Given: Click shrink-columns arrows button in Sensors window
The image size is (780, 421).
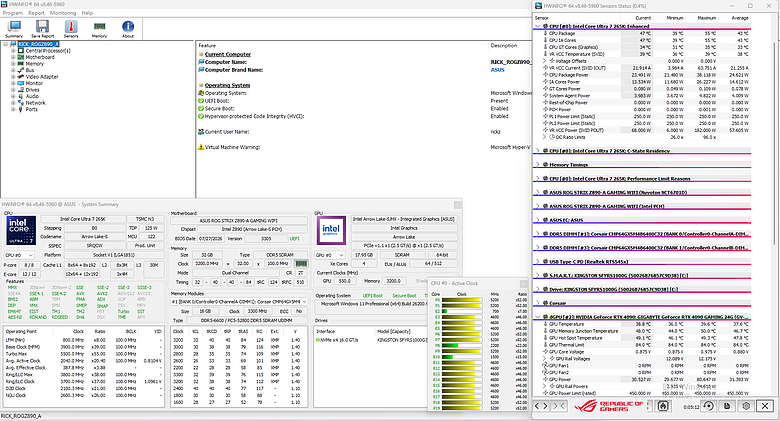Looking at the screenshot, I should (559, 406).
